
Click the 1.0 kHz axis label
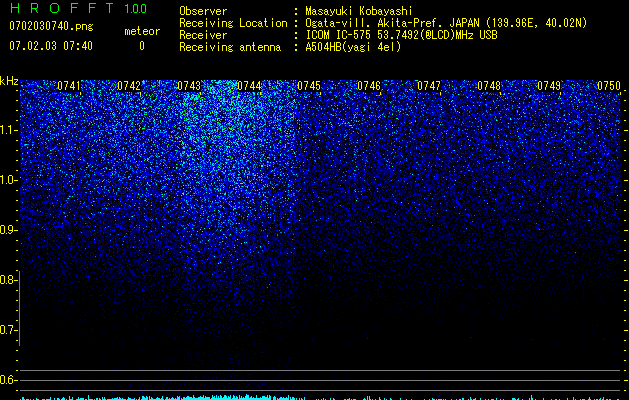pos(9,180)
